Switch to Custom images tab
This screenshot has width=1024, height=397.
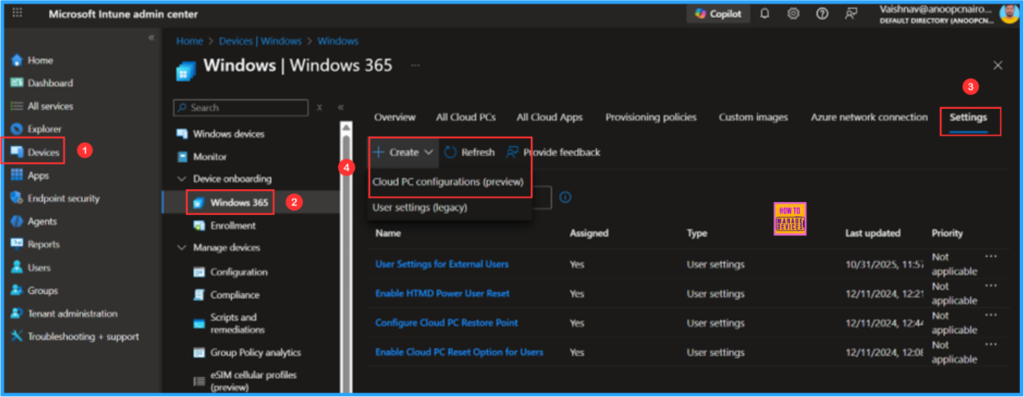[x=753, y=118]
